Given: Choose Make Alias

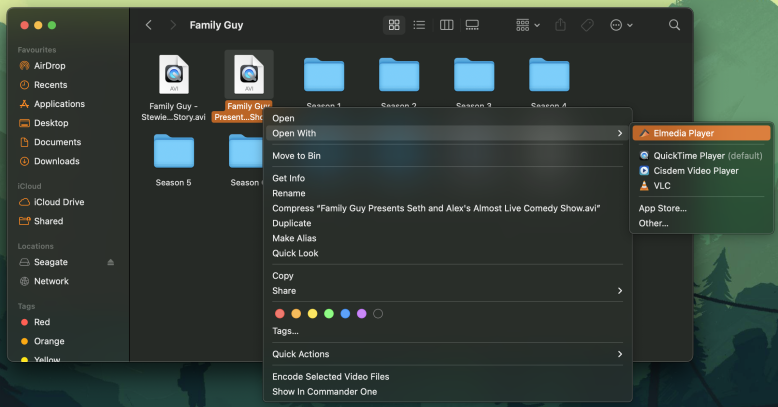Looking at the screenshot, I should click(x=448, y=238).
